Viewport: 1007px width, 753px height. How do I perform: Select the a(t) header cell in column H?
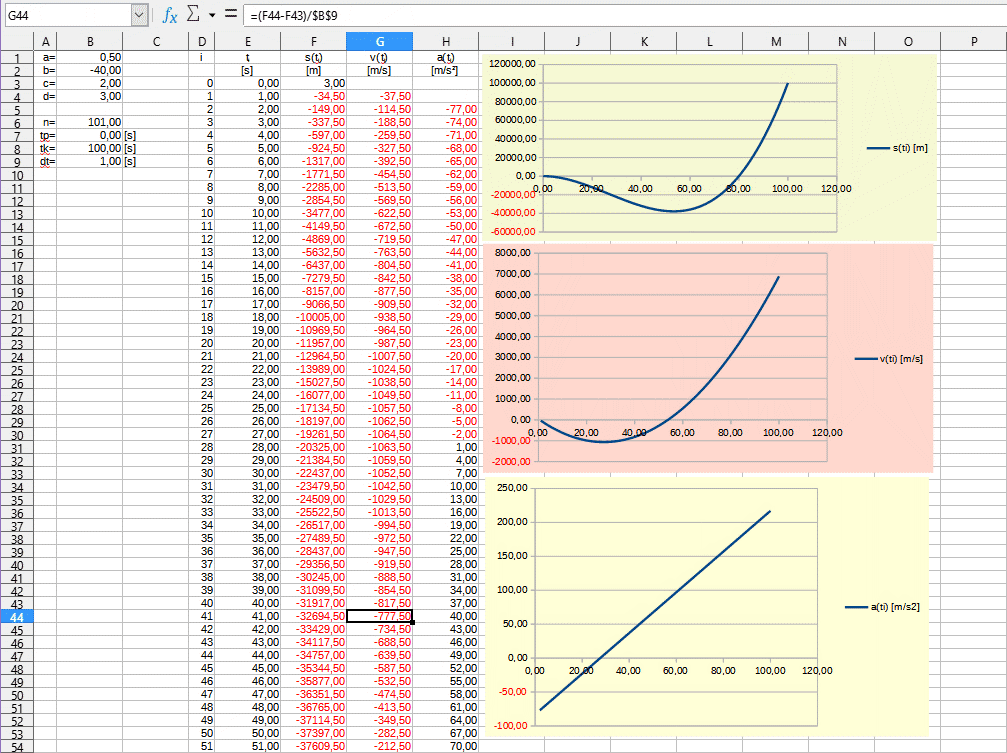pos(445,58)
